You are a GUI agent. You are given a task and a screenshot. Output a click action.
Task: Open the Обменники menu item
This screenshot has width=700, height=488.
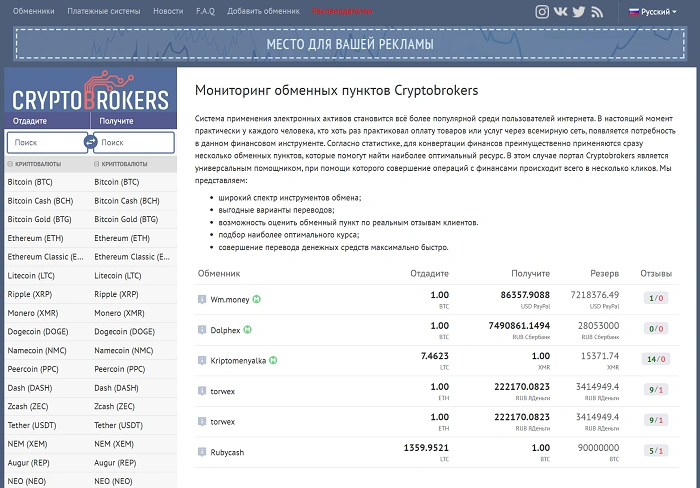[x=33, y=11]
